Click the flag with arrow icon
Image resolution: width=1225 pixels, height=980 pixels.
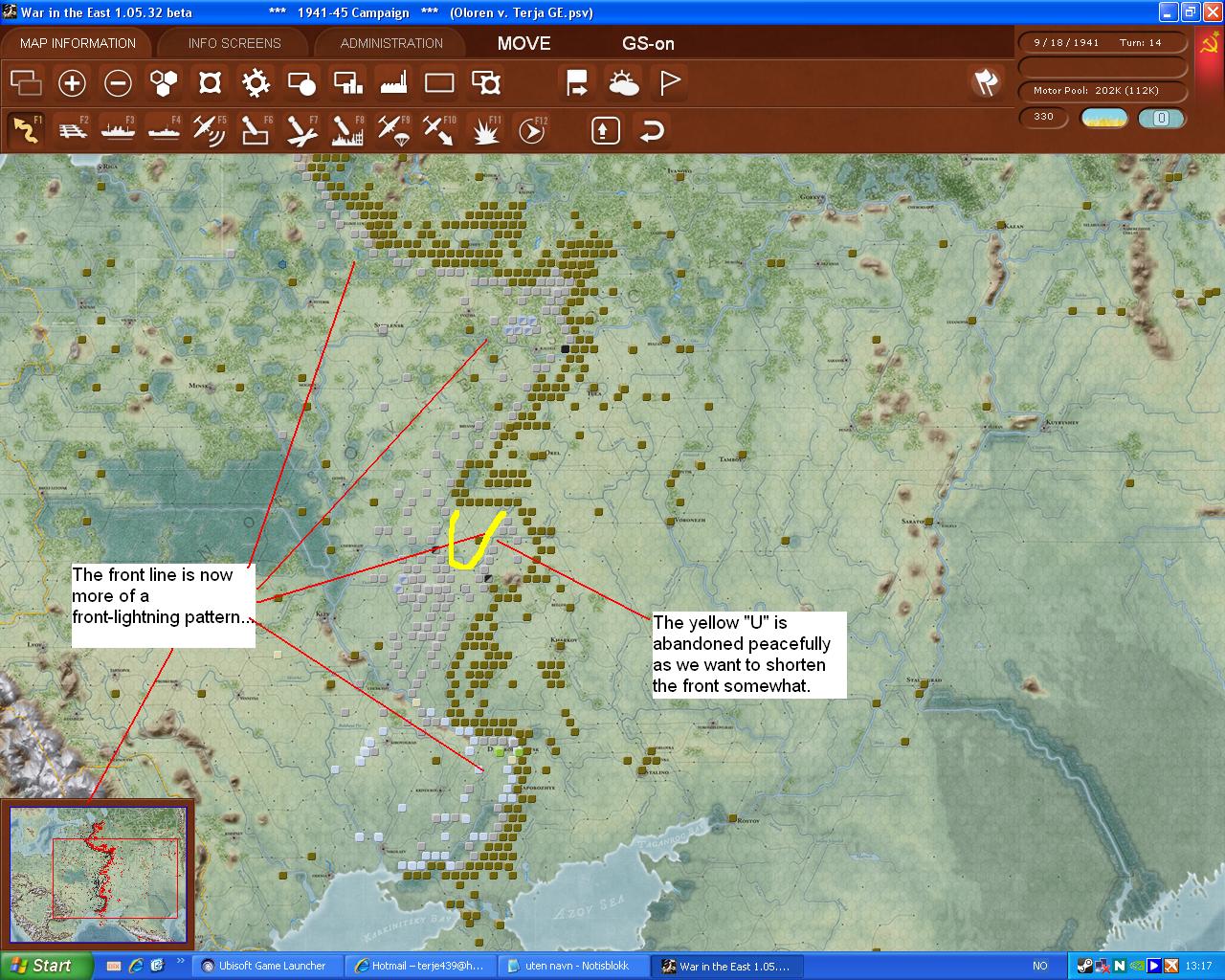tap(577, 83)
